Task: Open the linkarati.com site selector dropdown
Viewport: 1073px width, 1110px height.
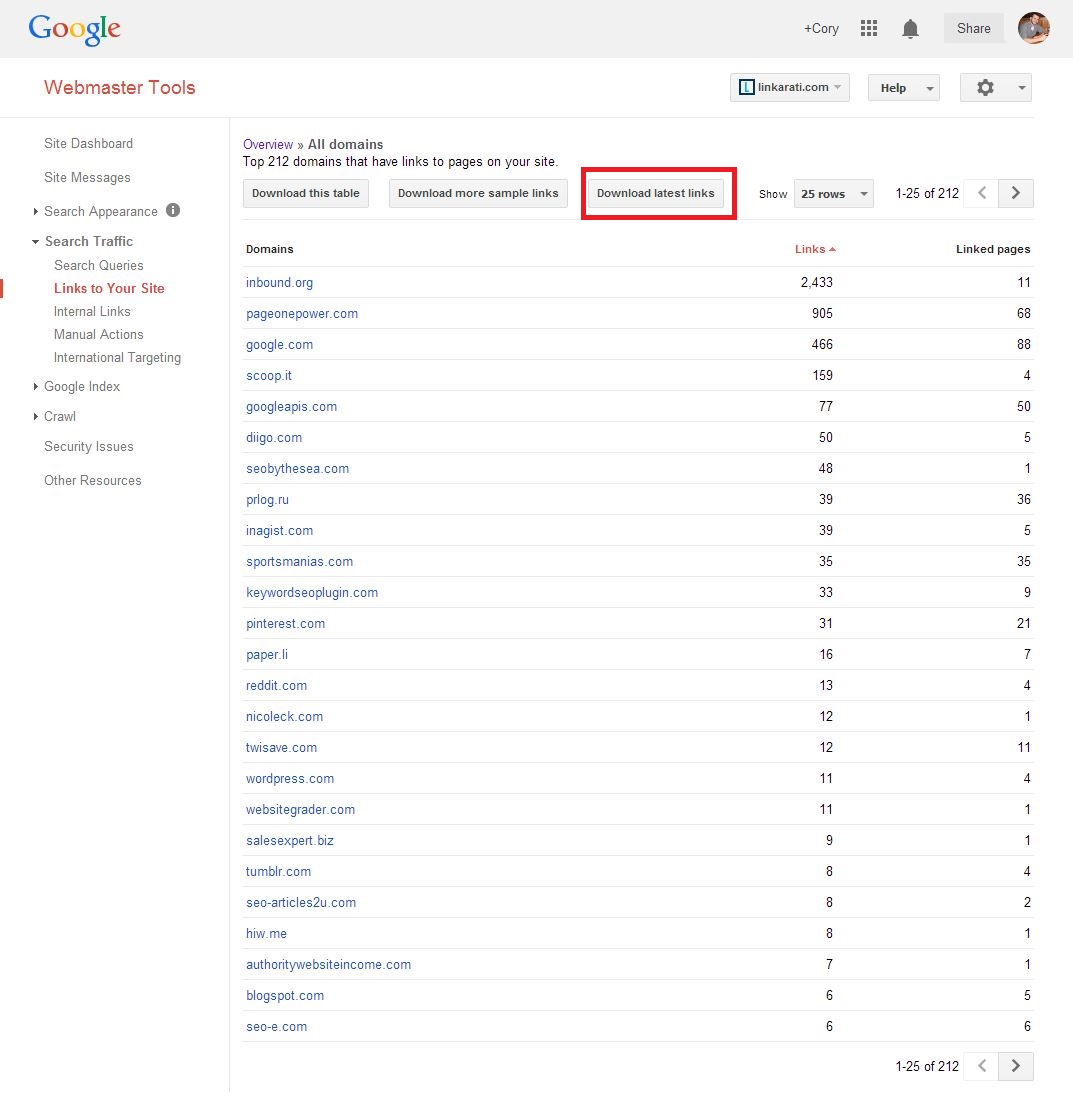Action: coord(790,88)
